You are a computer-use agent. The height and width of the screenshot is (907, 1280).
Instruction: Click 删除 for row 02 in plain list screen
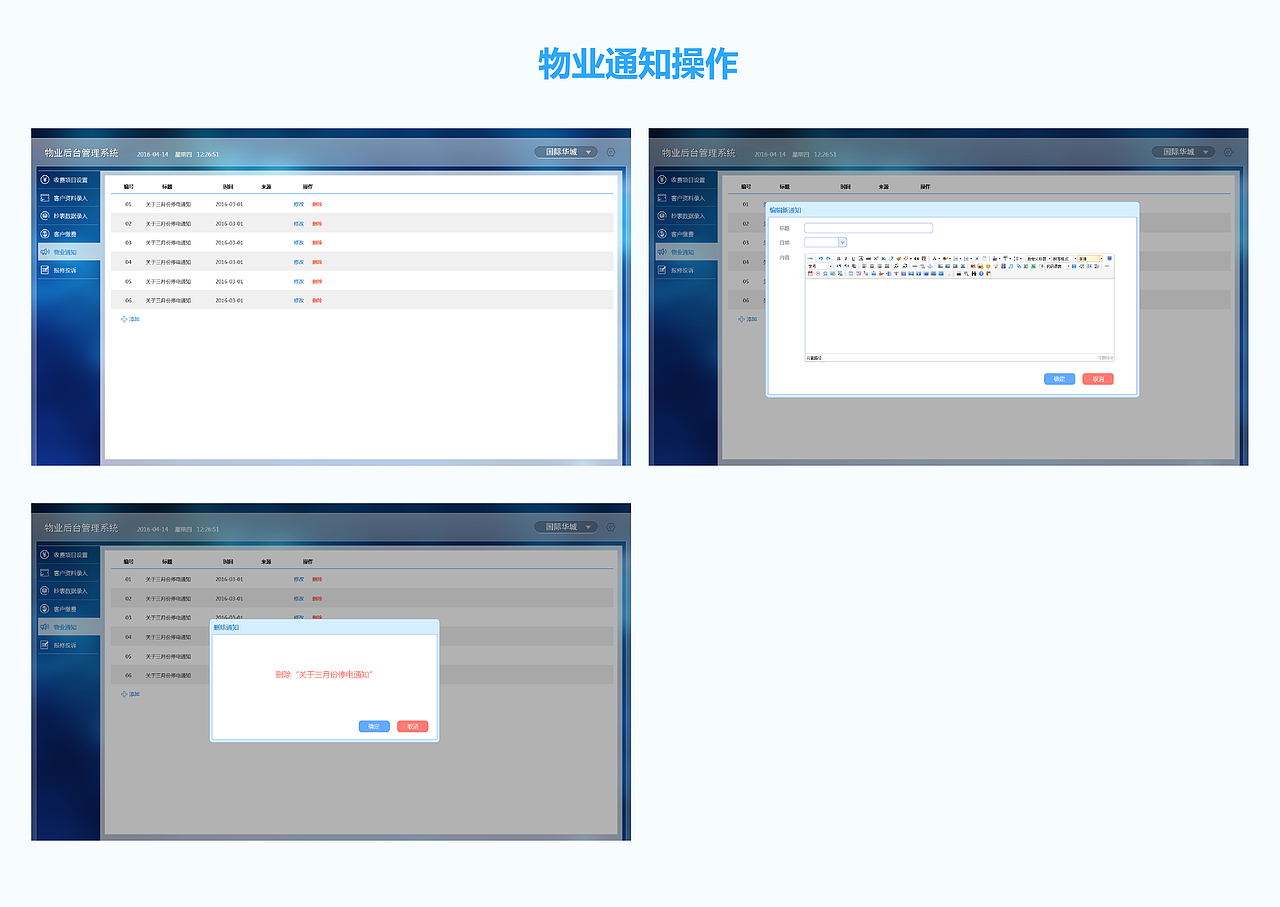click(x=317, y=223)
